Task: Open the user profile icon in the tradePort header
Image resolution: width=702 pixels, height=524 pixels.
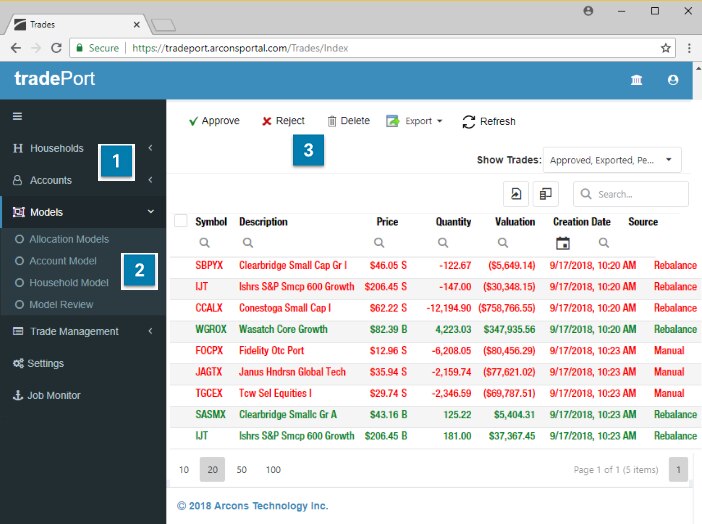Action: coord(672,80)
